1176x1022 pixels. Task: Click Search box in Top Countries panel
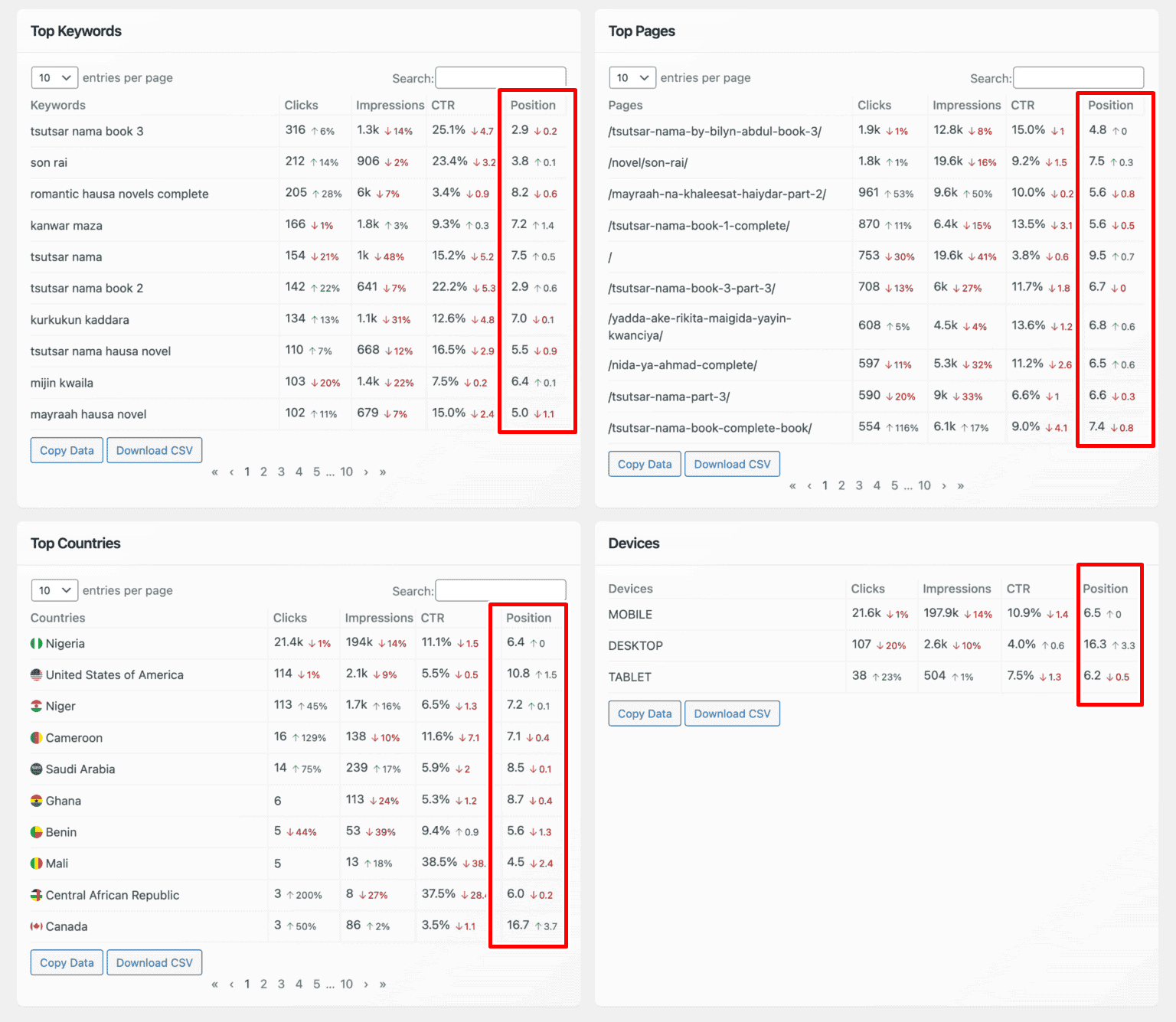501,590
